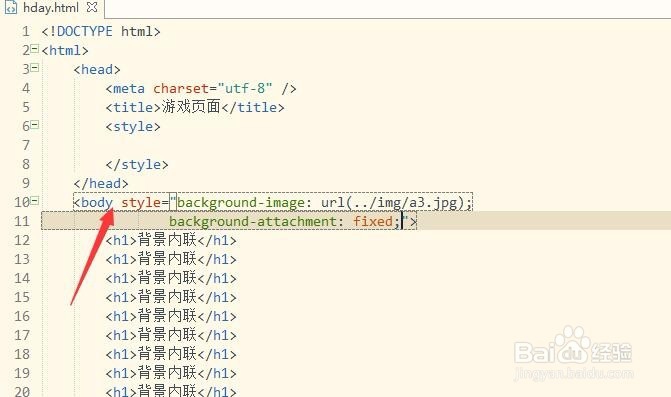Image resolution: width=671 pixels, height=397 pixels.
Task: Click the url(../img/a3.jpg) value
Action: pos(393,202)
